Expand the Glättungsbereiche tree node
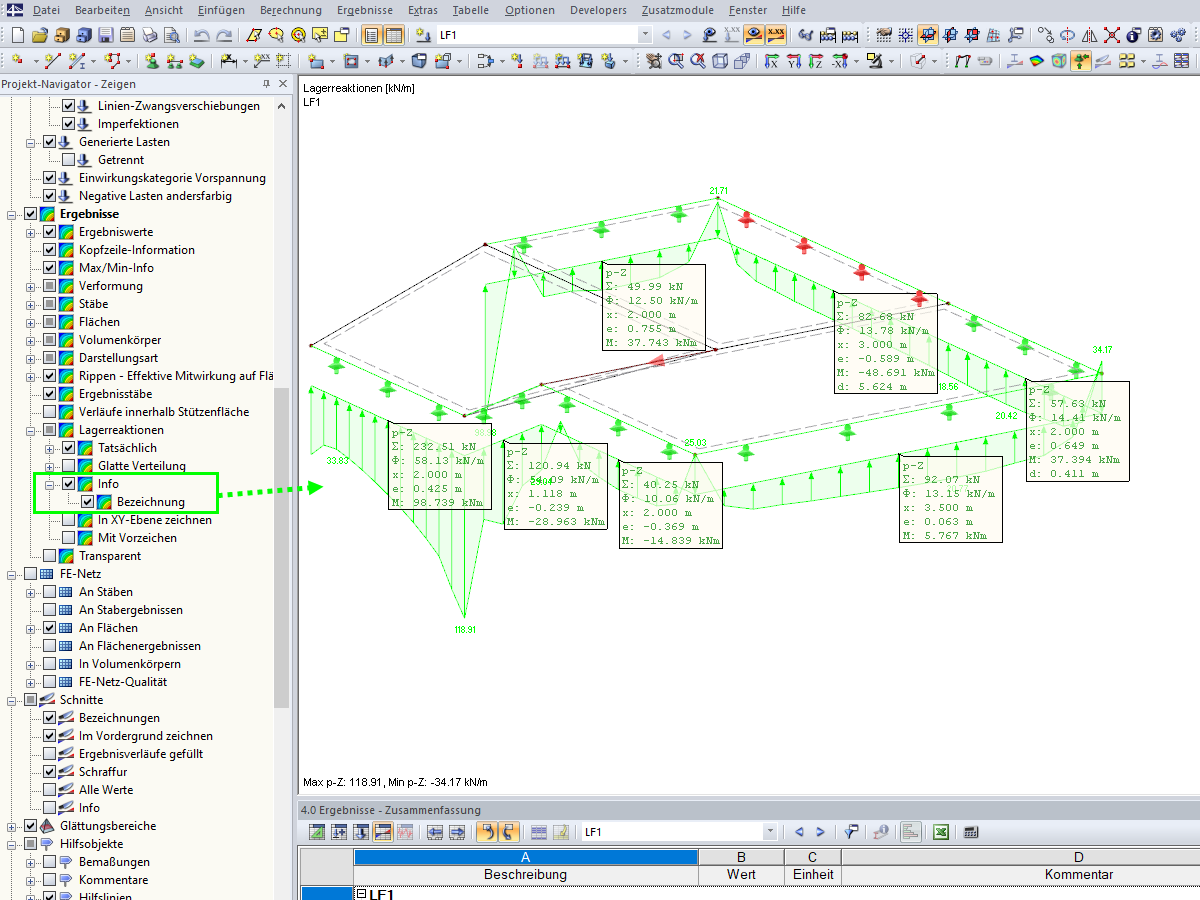 [x=11, y=826]
